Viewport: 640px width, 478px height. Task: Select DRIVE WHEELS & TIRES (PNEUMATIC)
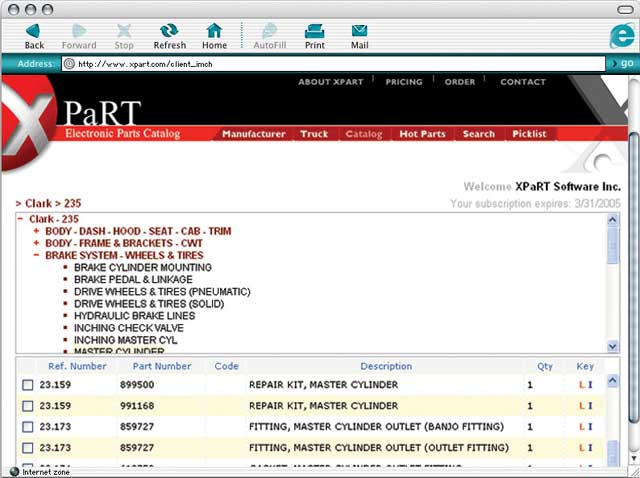pos(162,291)
